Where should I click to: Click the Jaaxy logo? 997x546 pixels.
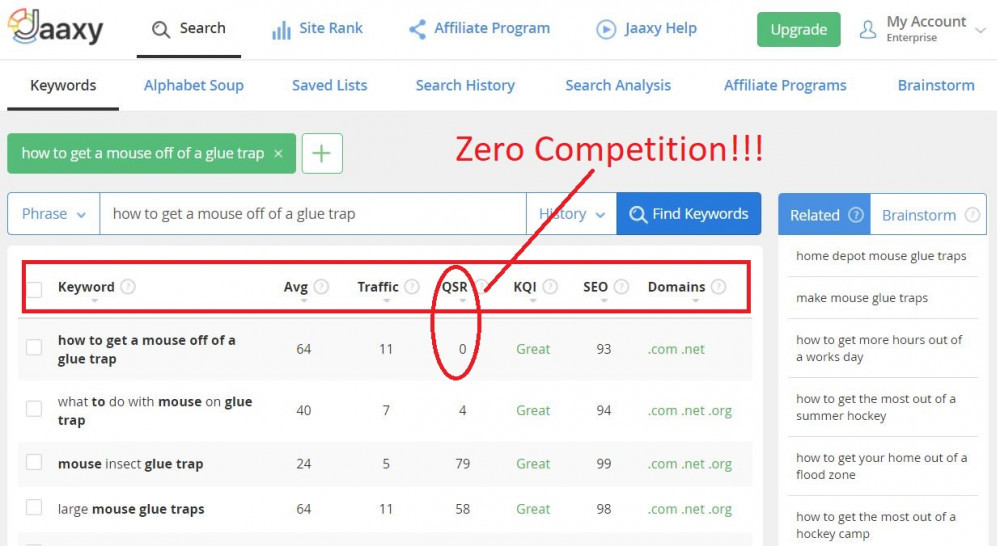pos(55,27)
